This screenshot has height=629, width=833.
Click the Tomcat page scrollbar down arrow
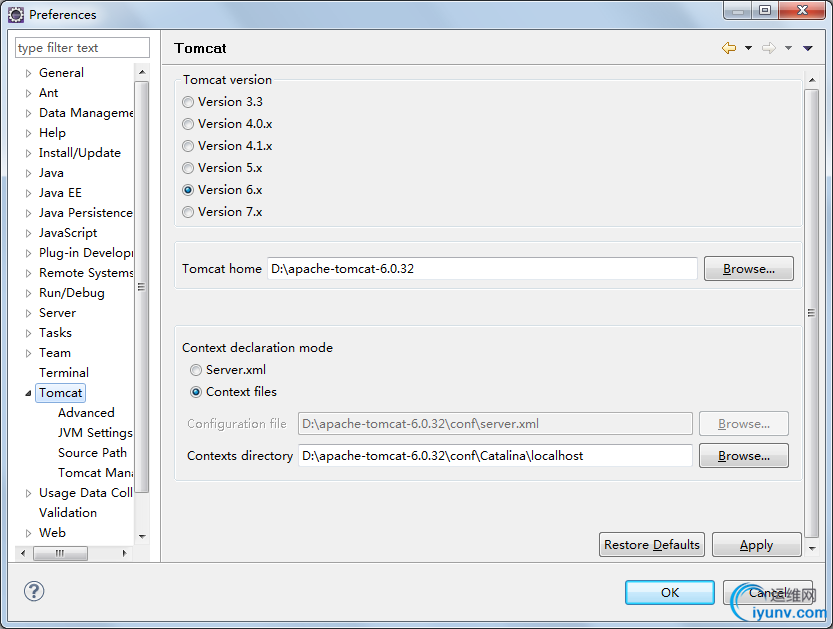812,548
